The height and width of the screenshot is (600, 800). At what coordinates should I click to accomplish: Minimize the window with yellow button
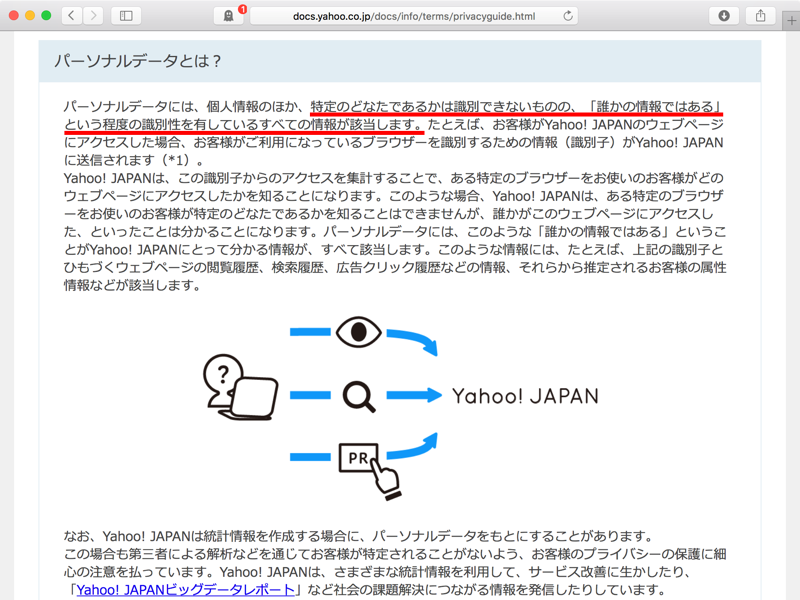click(x=30, y=16)
